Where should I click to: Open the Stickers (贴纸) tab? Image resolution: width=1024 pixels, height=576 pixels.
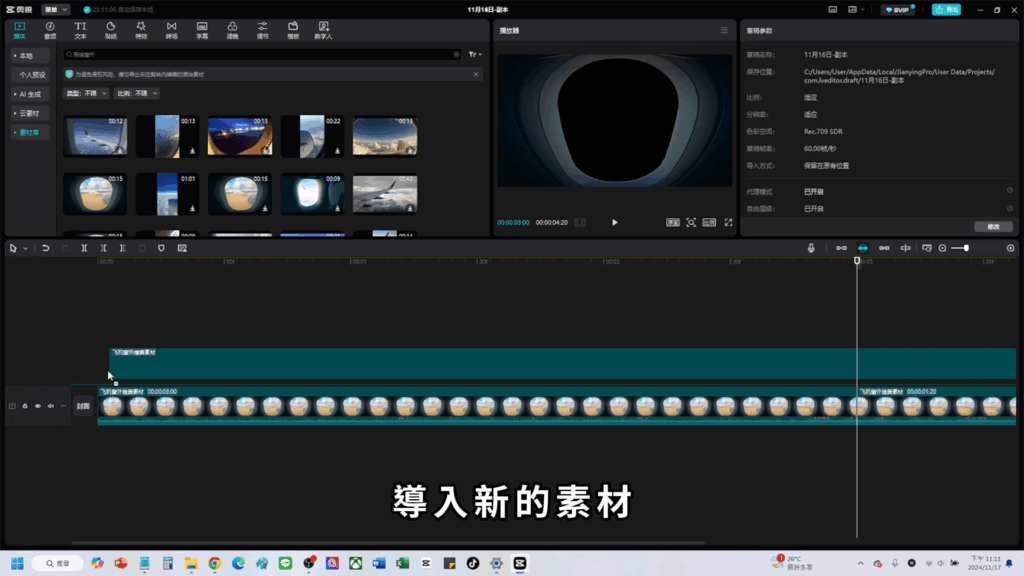[110, 30]
